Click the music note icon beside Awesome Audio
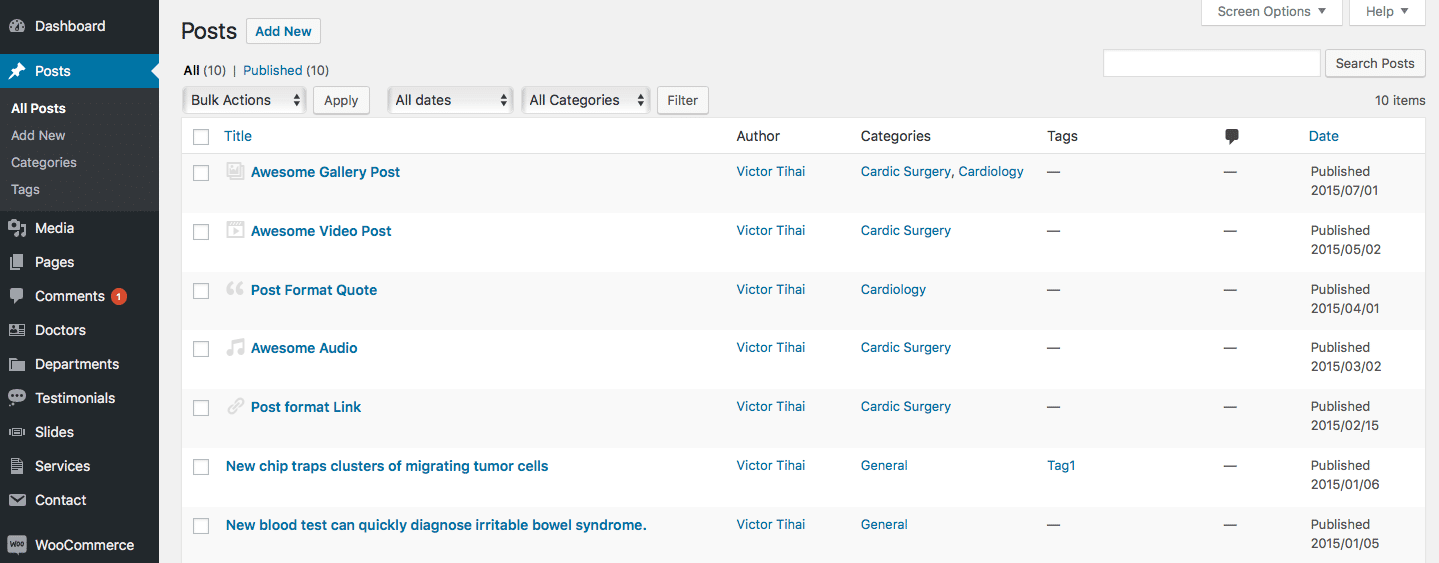The height and width of the screenshot is (563, 1439). [x=235, y=348]
